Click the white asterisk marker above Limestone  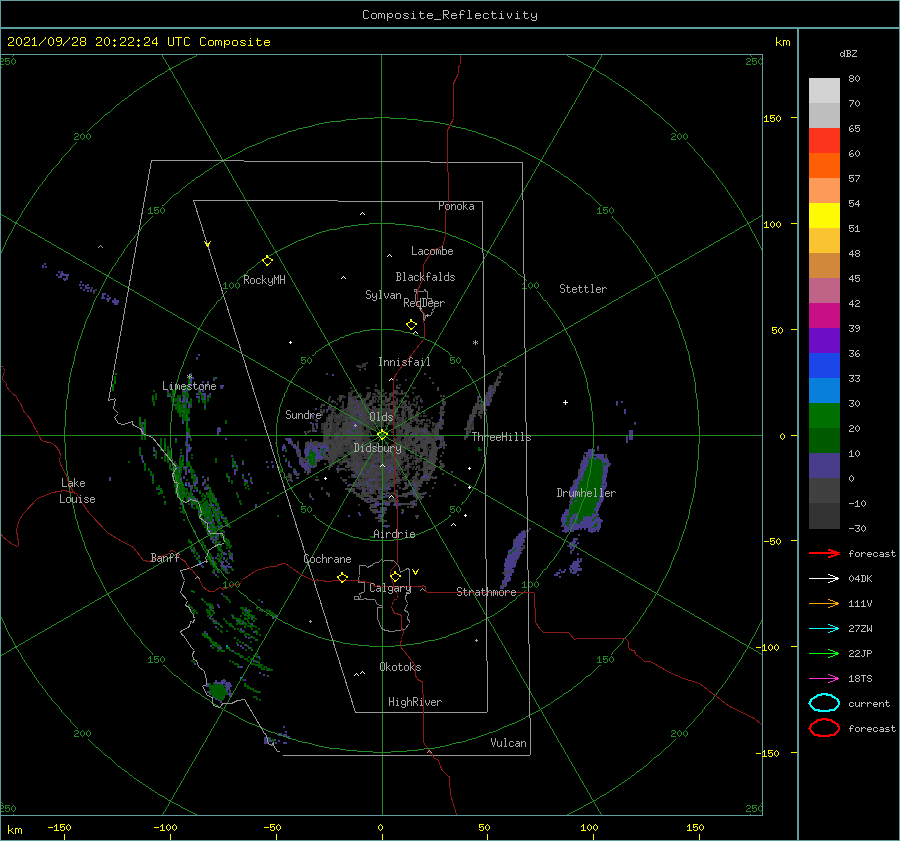(189, 377)
